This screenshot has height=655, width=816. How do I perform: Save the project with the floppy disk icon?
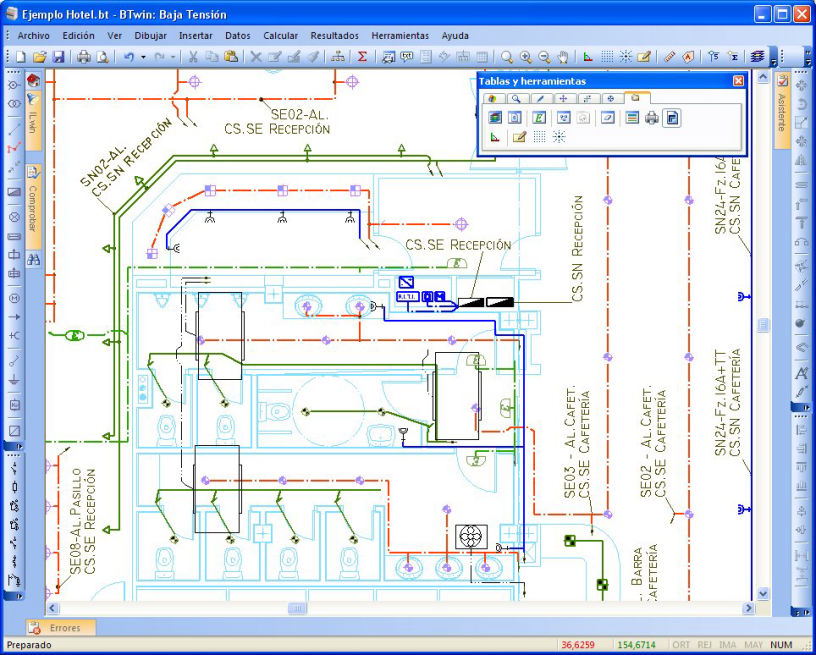(x=58, y=57)
